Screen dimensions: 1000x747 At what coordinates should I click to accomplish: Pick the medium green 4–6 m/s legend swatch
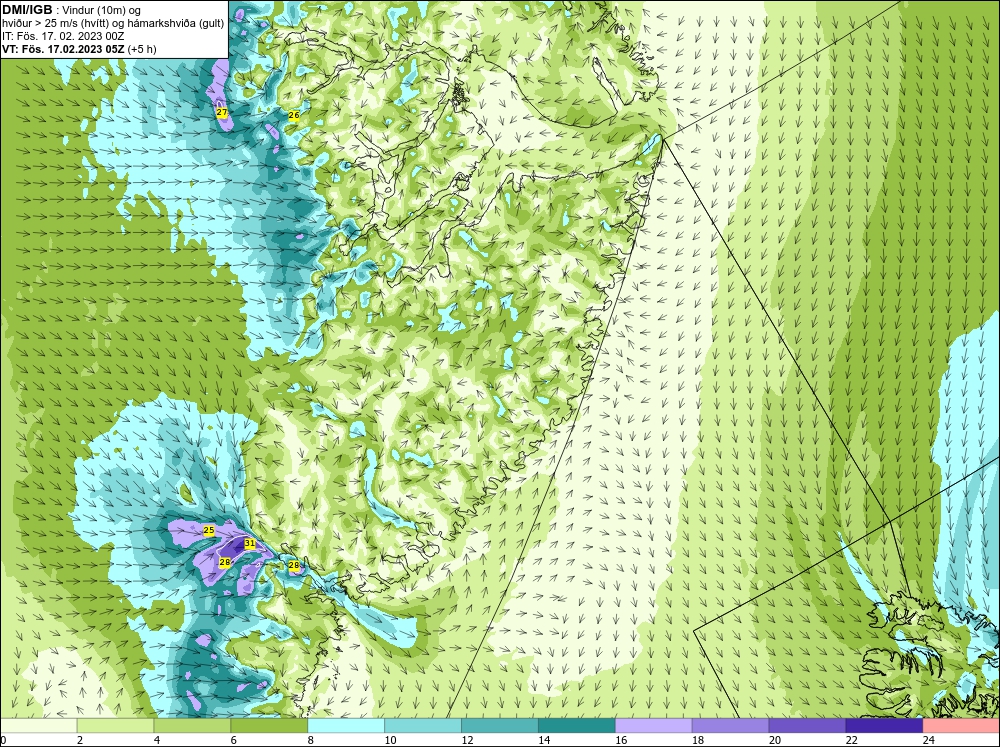coord(192,725)
